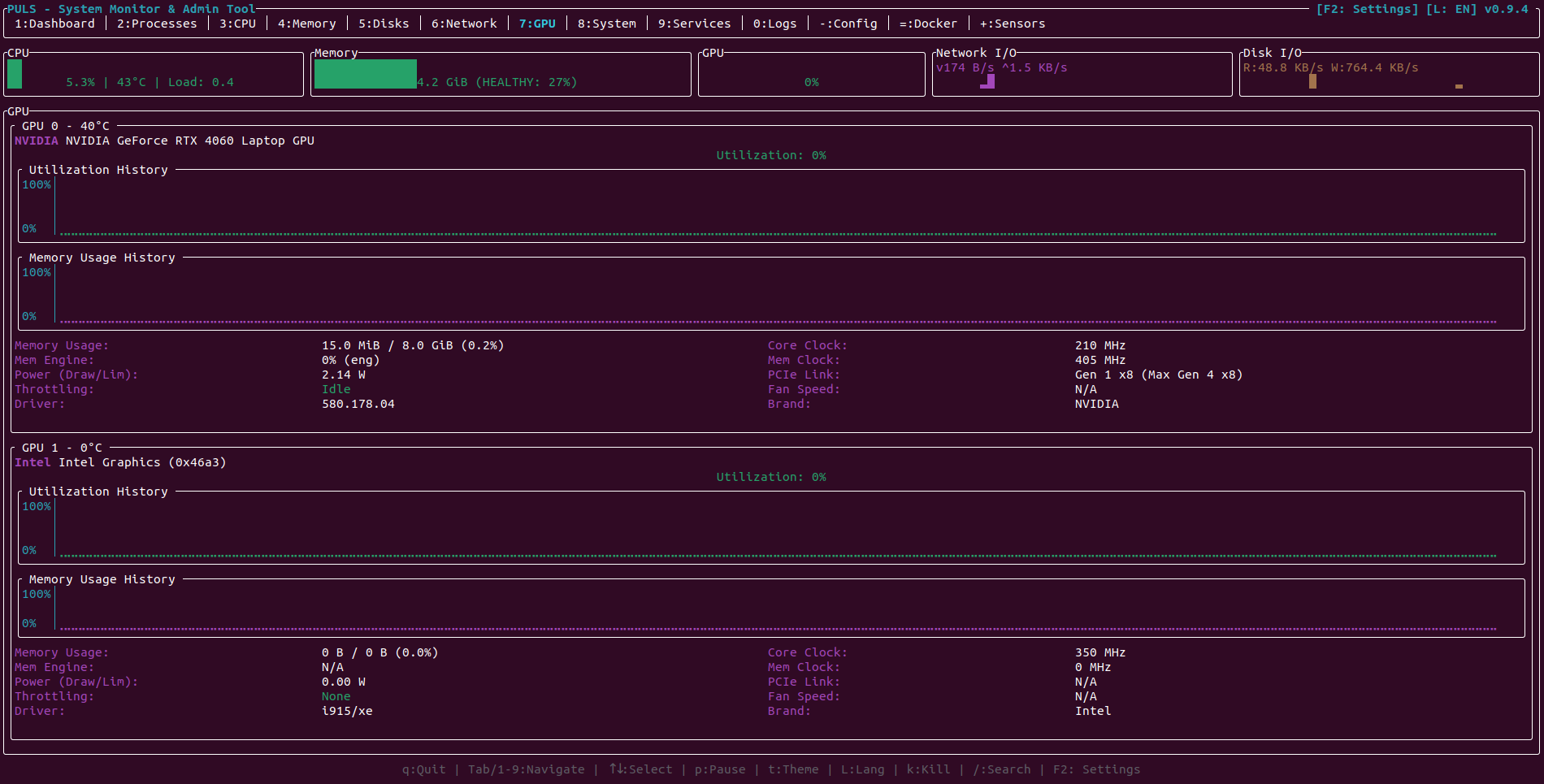Click the p:Pause shortcut in footer
Viewport: 1544px width, 784px height.
[720, 769]
